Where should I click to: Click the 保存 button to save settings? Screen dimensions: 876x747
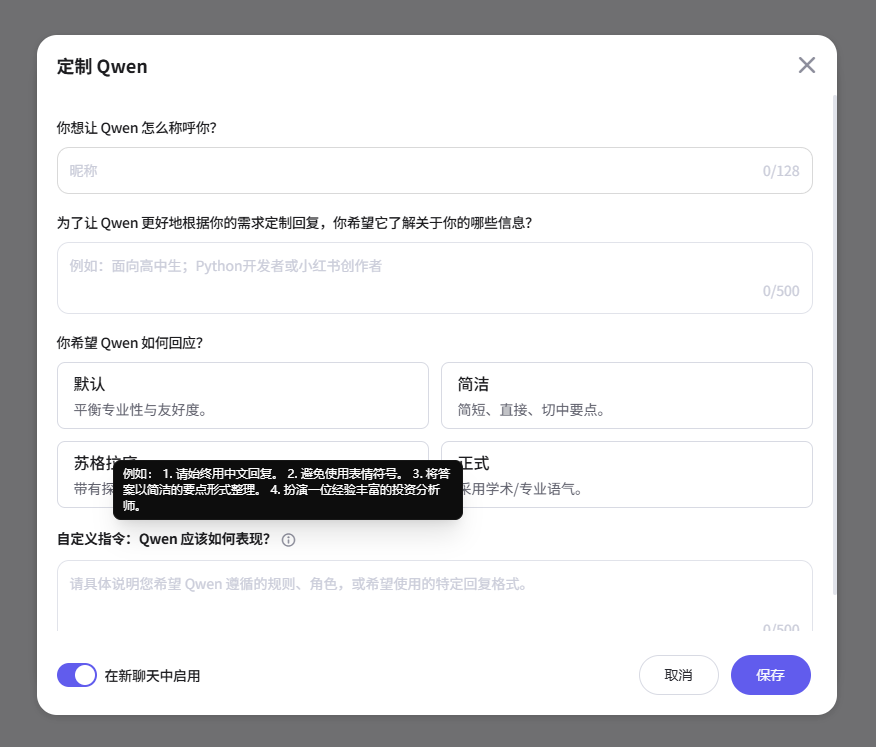pos(770,675)
